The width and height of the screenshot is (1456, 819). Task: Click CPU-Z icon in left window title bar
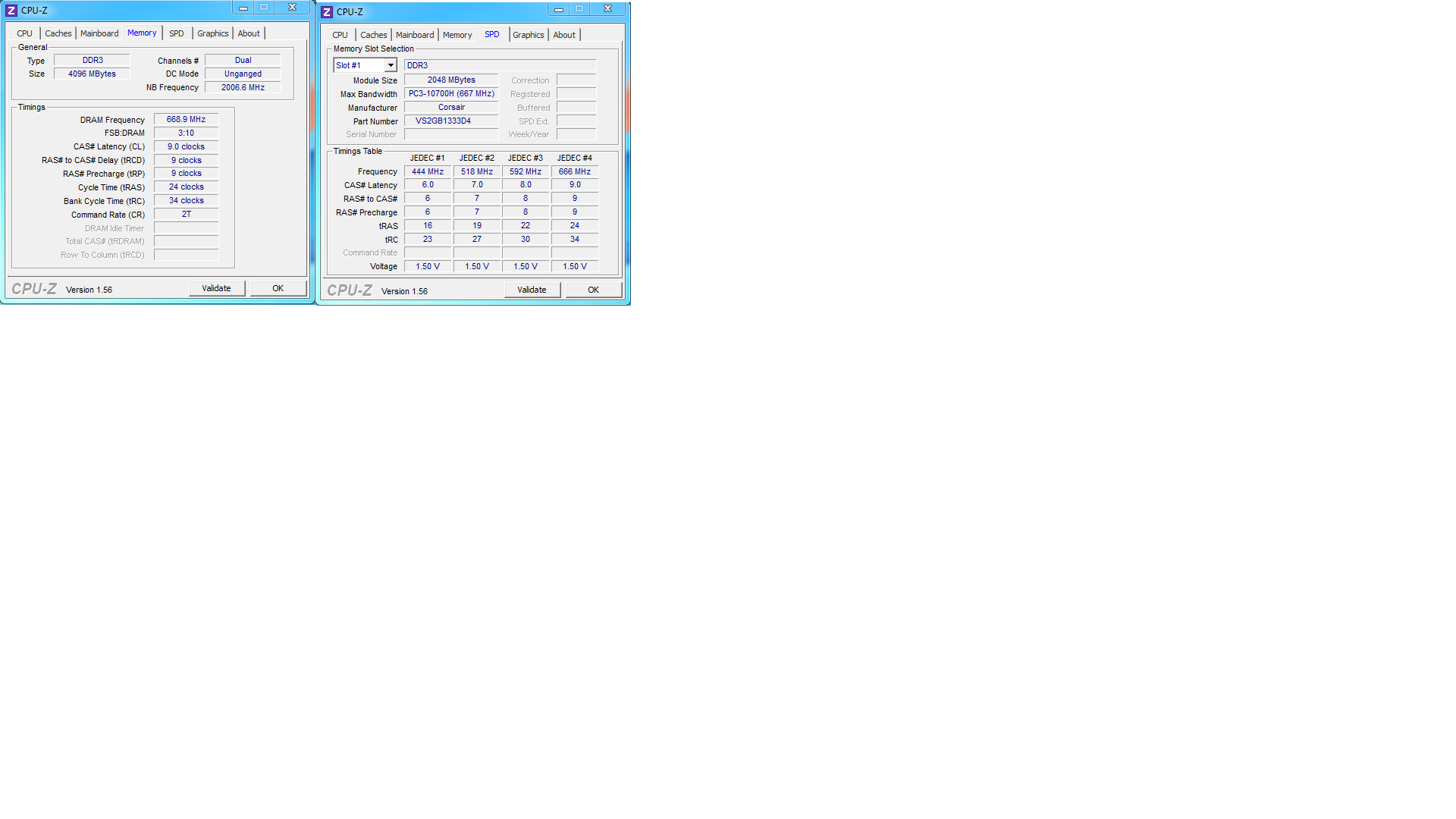click(x=11, y=11)
